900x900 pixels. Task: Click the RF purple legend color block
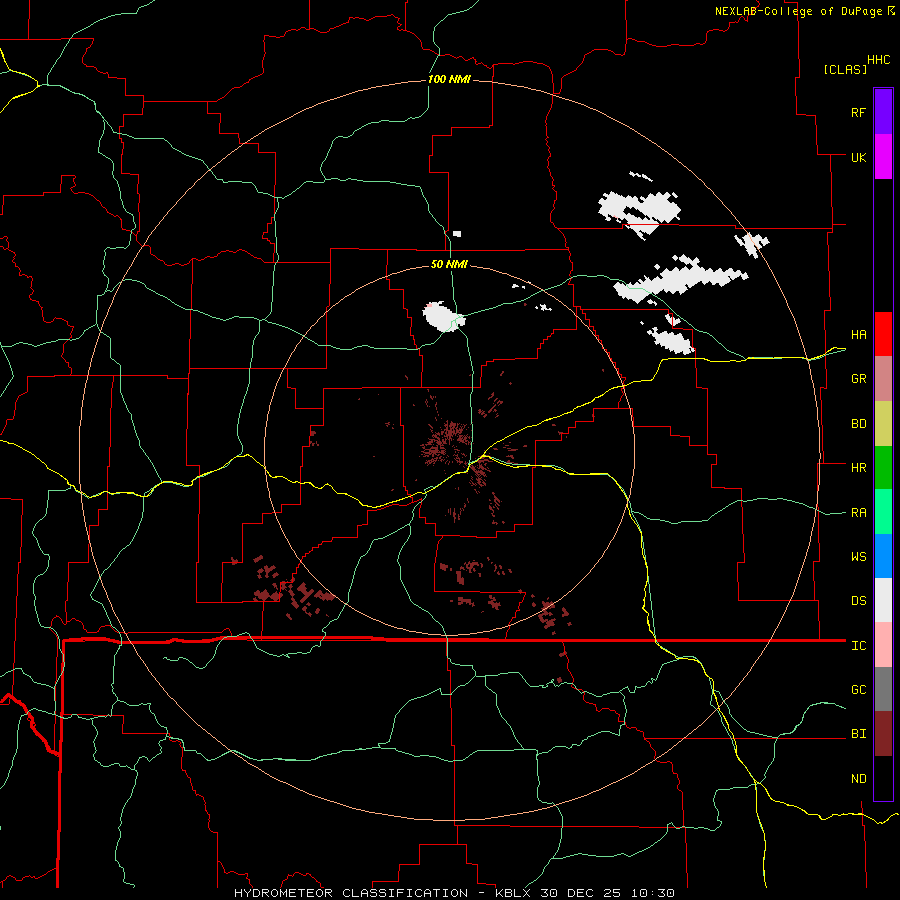tap(883, 112)
